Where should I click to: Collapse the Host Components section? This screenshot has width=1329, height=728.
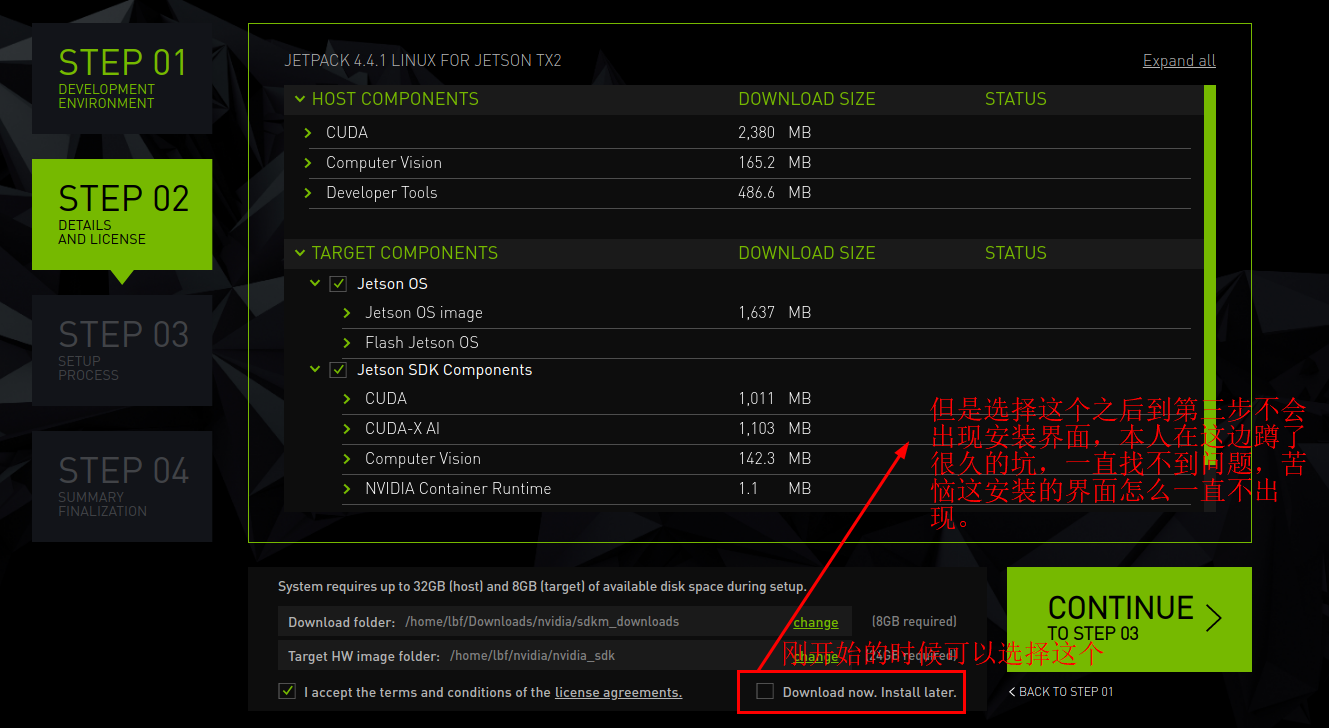299,99
